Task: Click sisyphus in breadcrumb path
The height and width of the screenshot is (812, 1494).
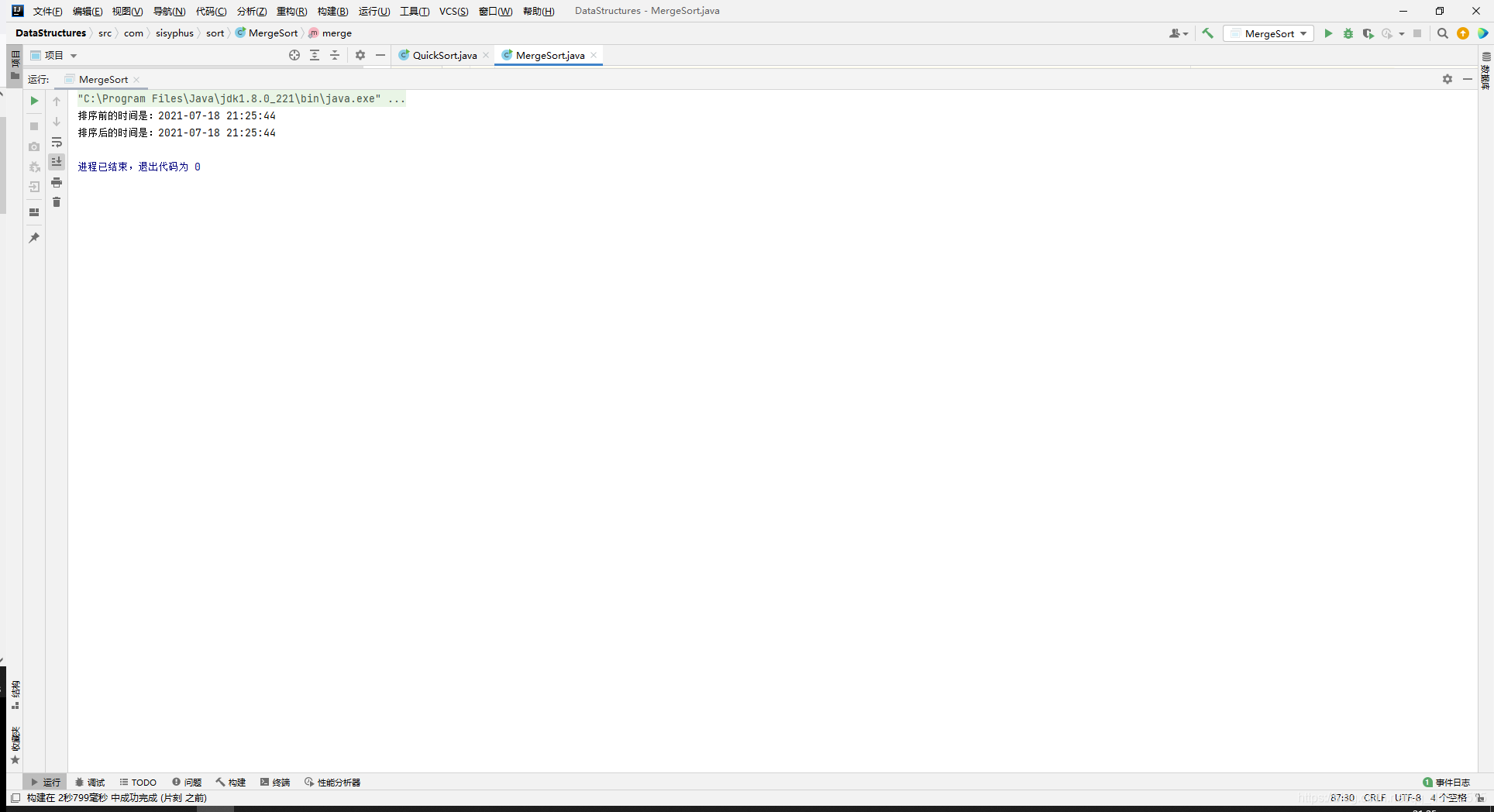Action: [x=174, y=33]
